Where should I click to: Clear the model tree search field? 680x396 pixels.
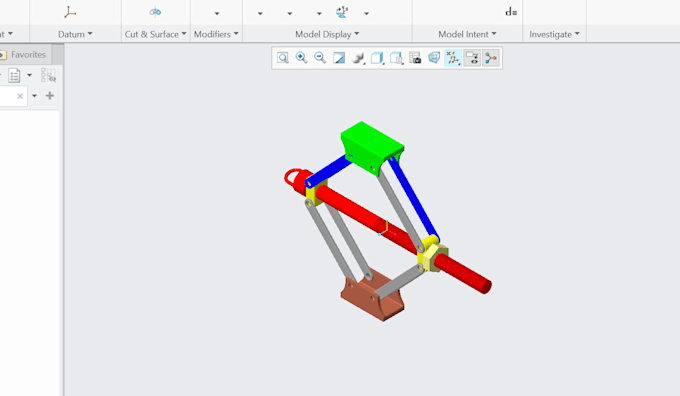point(20,96)
